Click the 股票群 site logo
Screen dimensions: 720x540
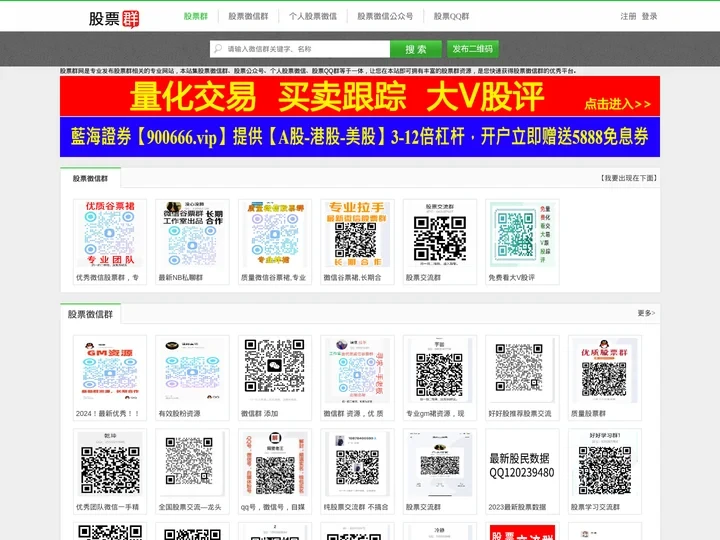coord(114,19)
